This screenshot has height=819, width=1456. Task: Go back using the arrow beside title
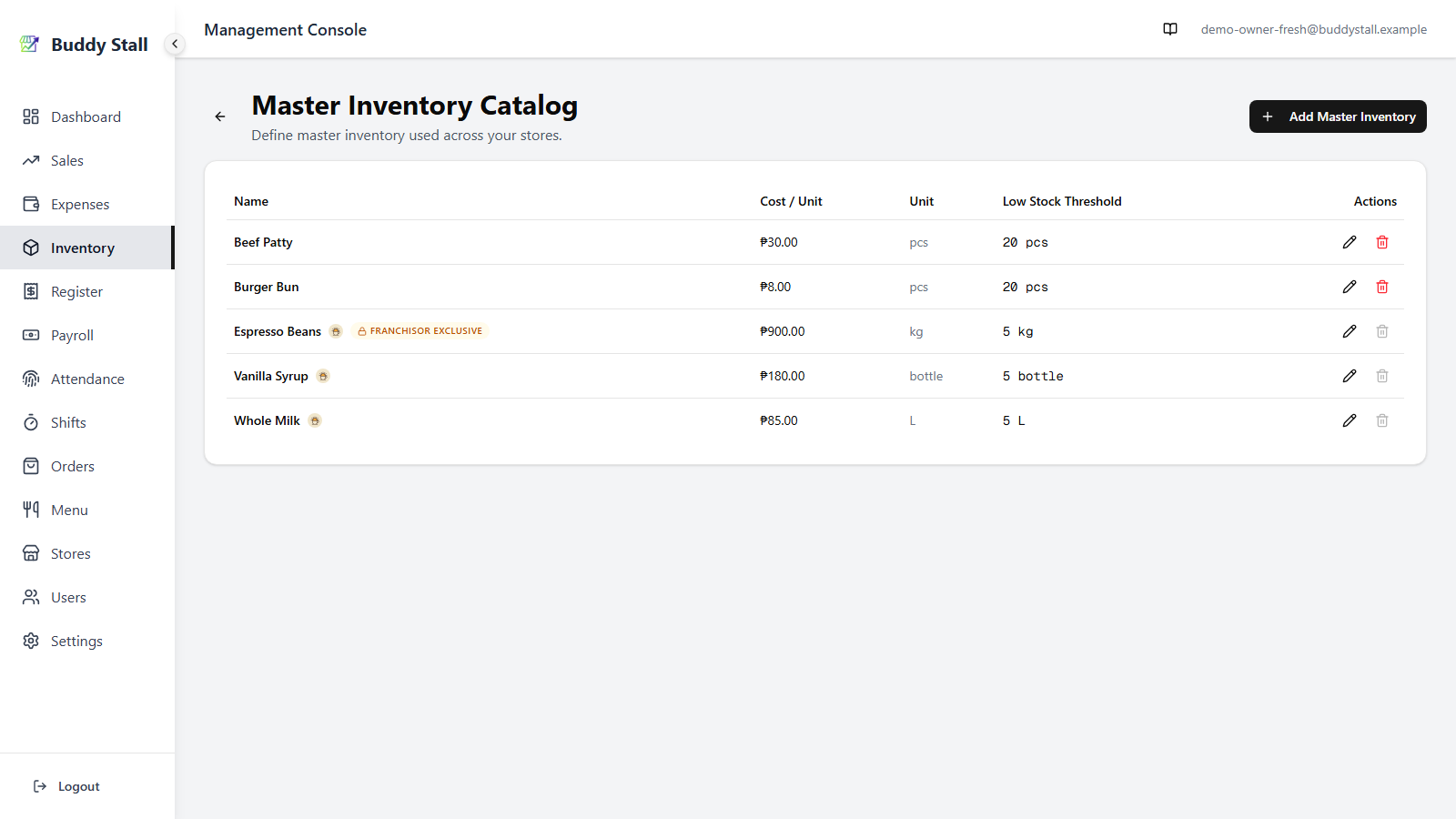(x=220, y=116)
